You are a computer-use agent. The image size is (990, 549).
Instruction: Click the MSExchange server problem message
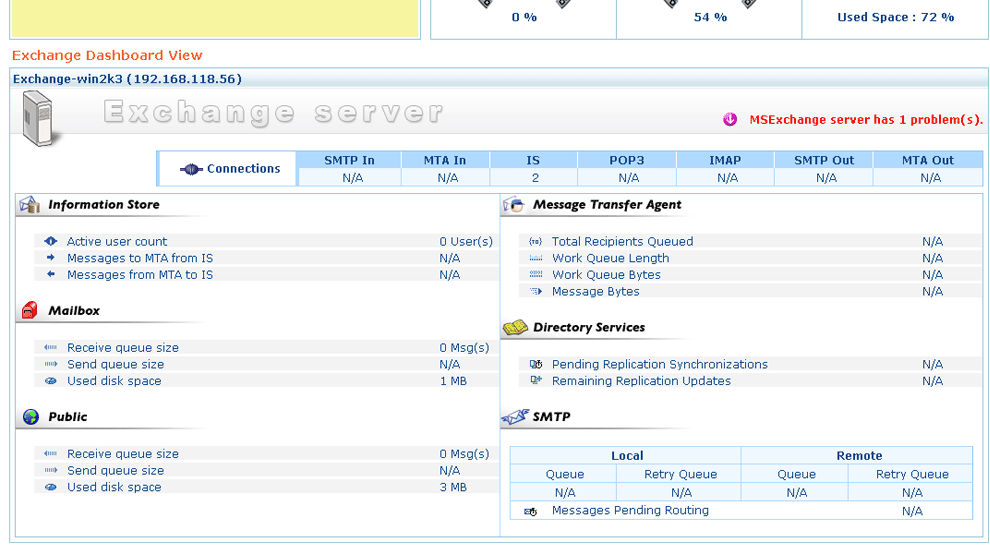[x=866, y=120]
